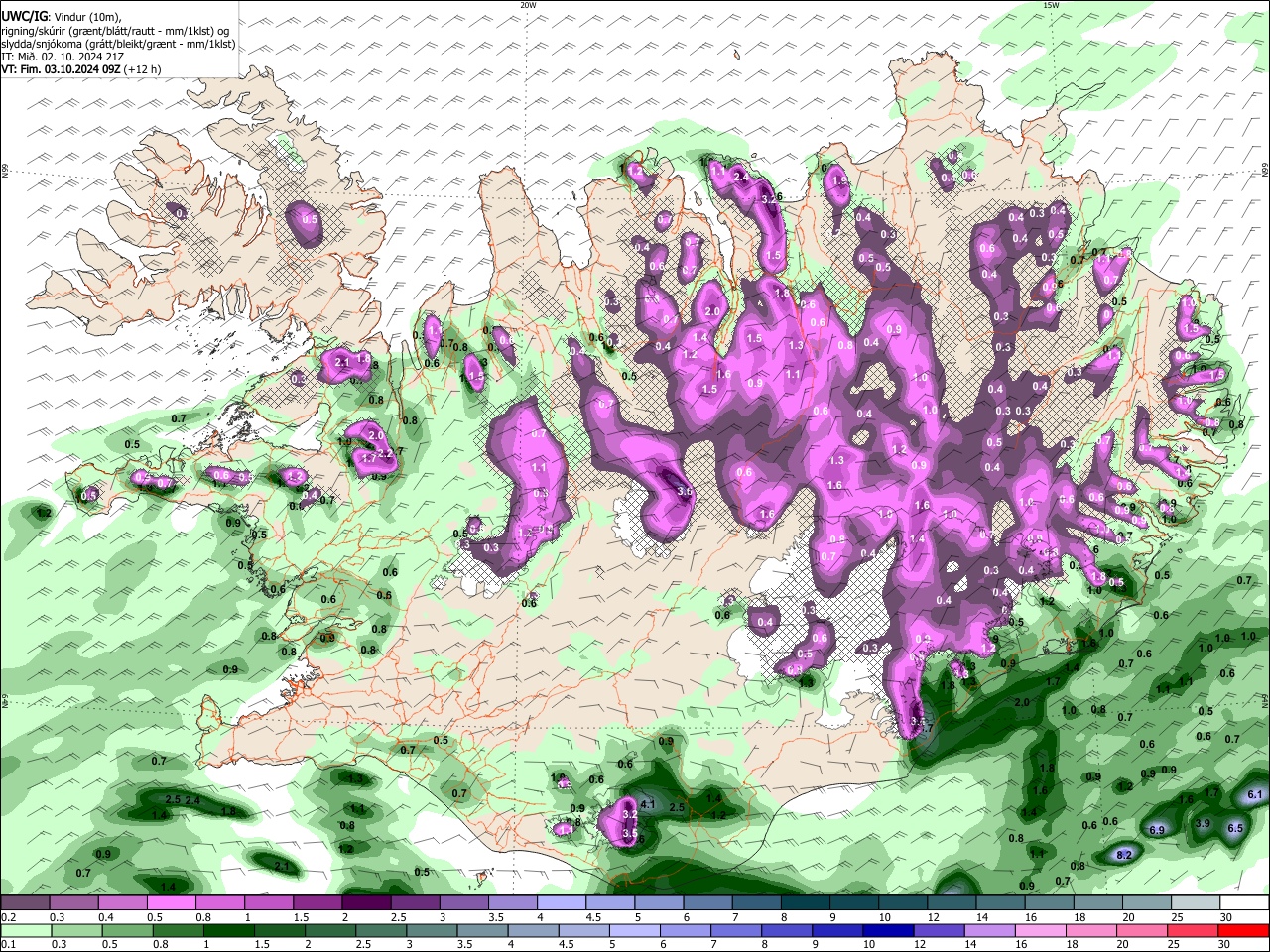
Task: Pick the navy blue 10 mm rain scale swatch
Action: [887, 930]
